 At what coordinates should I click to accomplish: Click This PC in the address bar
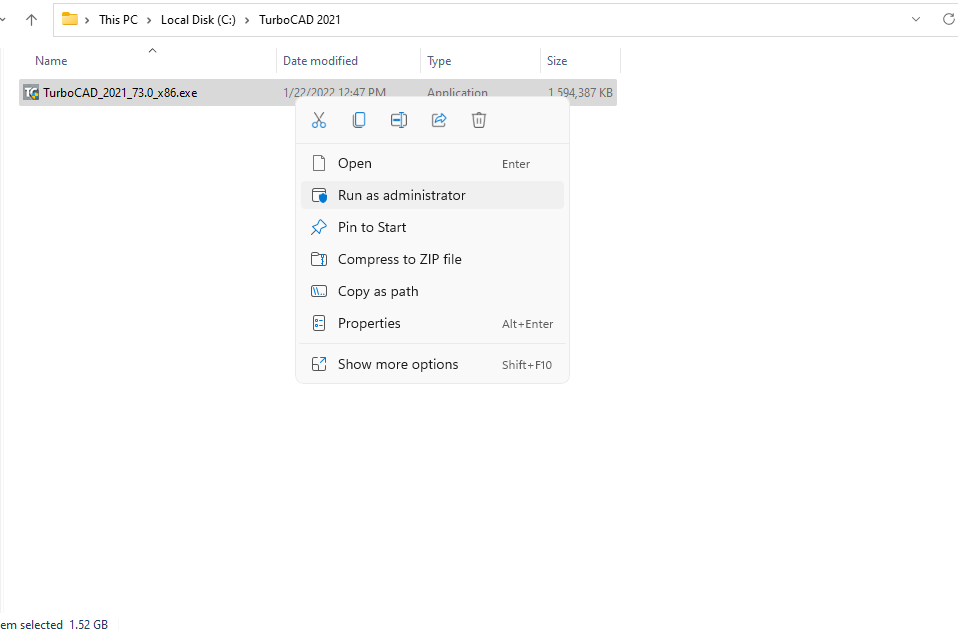click(119, 20)
